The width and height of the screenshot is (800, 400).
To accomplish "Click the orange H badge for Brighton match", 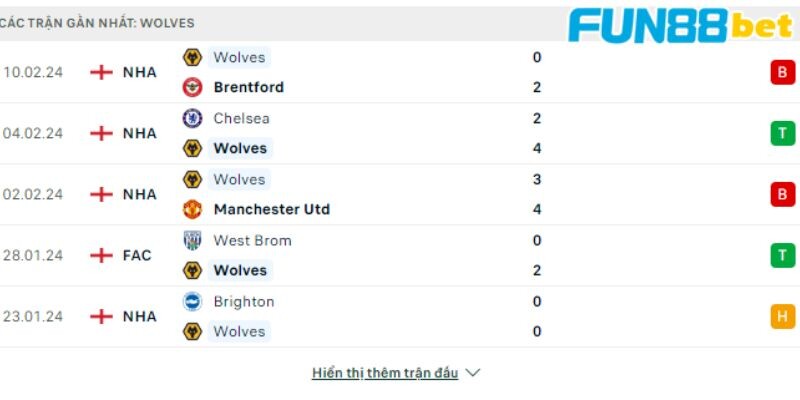I will (x=783, y=316).
